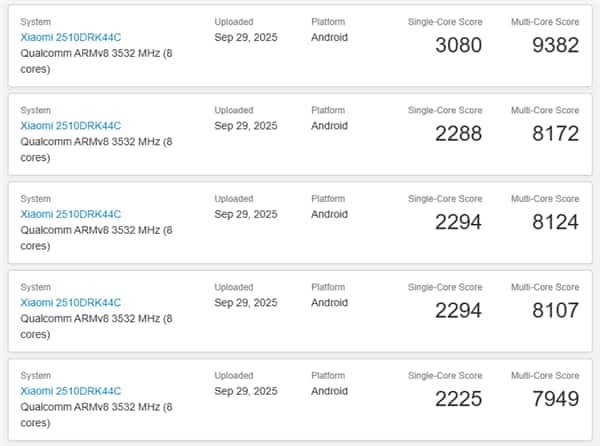Click the 8124 multi-core score
Screen dimensions: 600x446
555,221
